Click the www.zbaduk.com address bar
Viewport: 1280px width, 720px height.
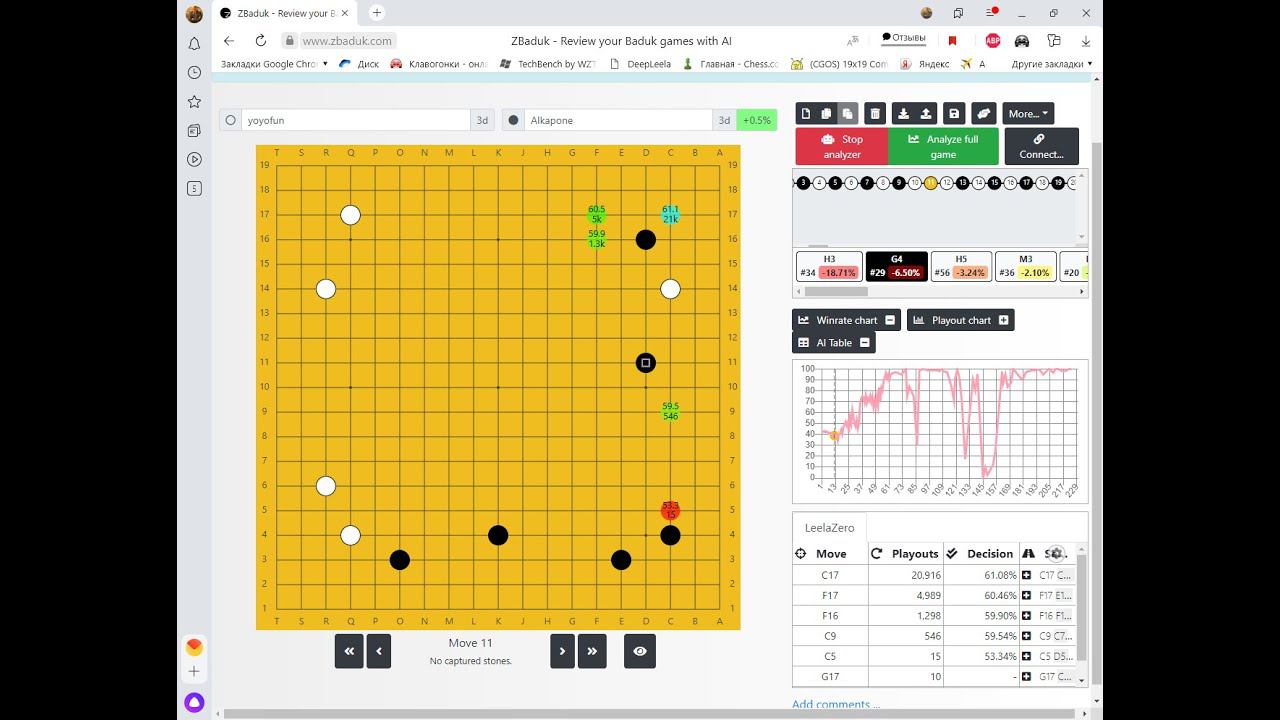point(348,41)
